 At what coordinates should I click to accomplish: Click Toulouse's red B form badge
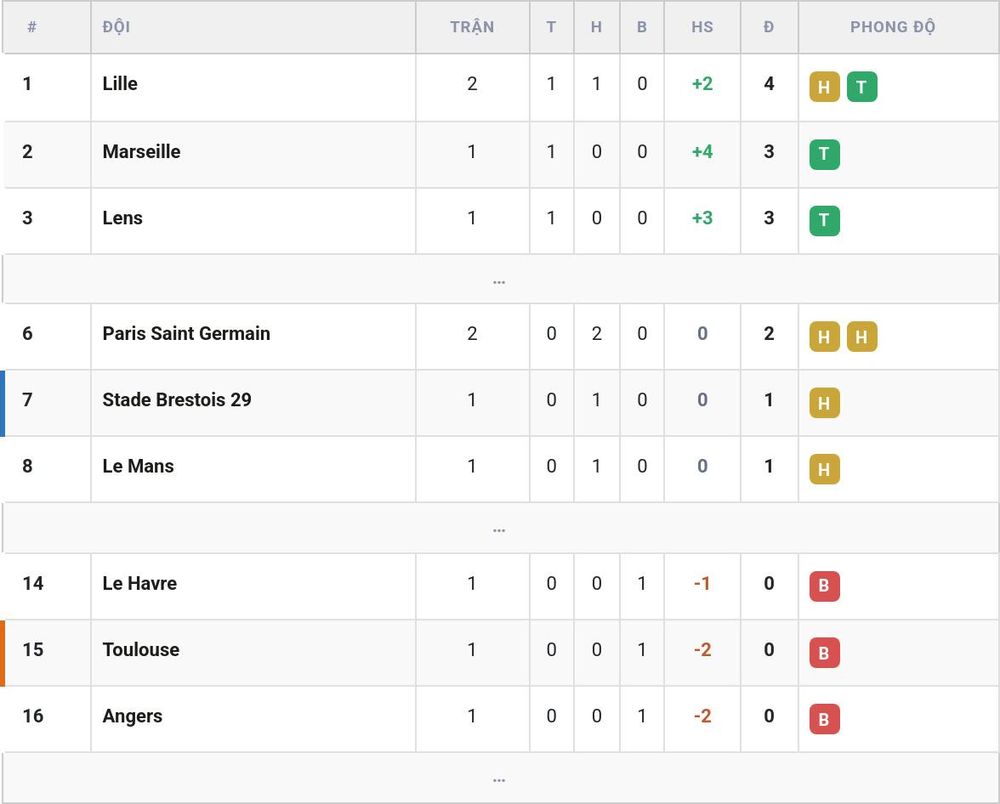tap(824, 653)
